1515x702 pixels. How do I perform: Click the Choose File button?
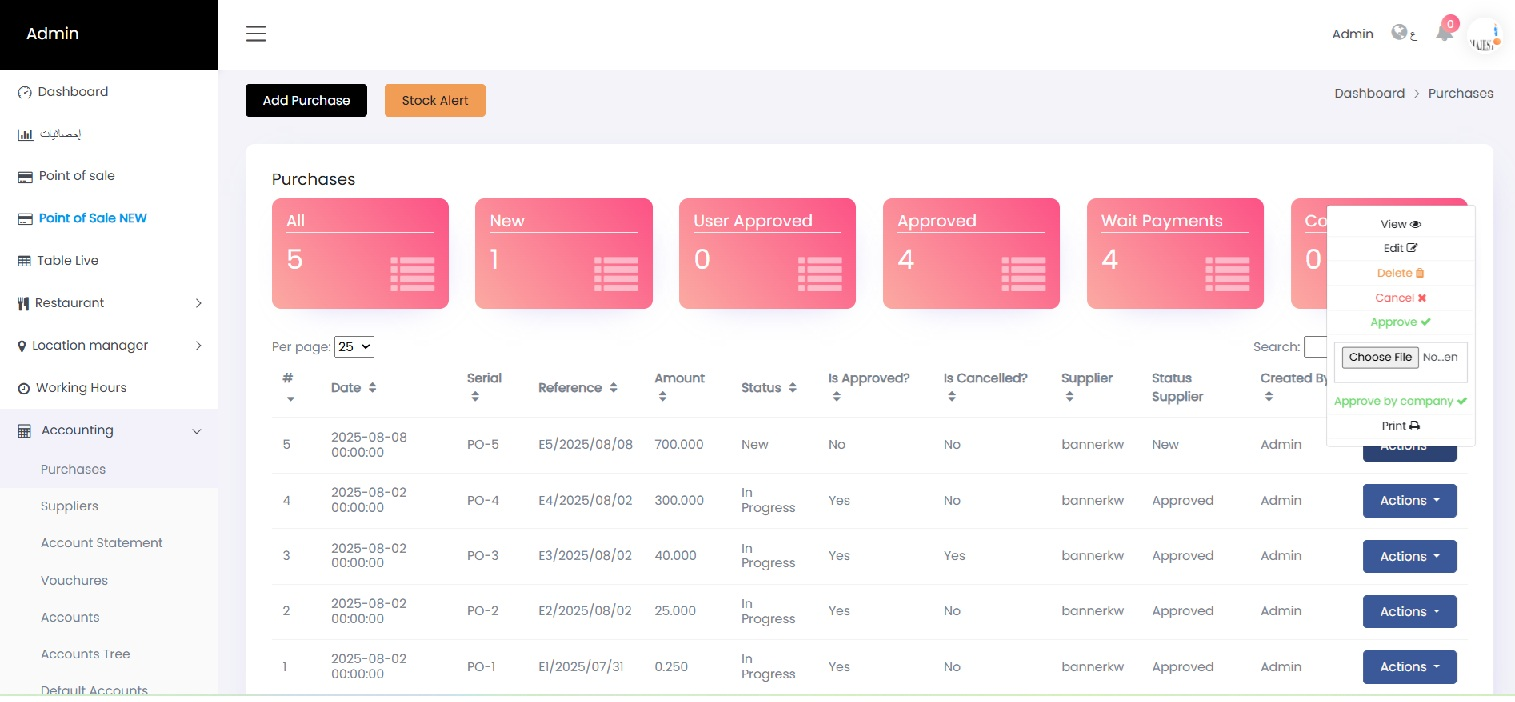point(1380,357)
